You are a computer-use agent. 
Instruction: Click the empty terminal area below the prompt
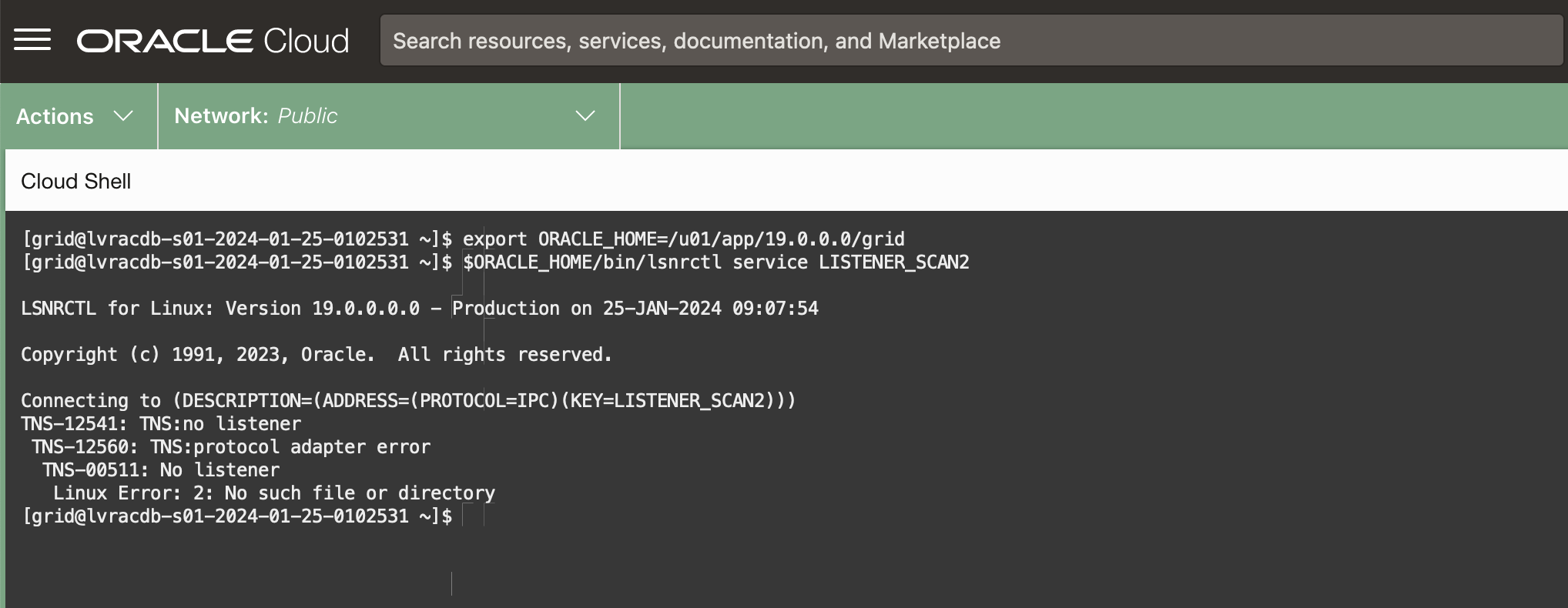[x=770, y=570]
